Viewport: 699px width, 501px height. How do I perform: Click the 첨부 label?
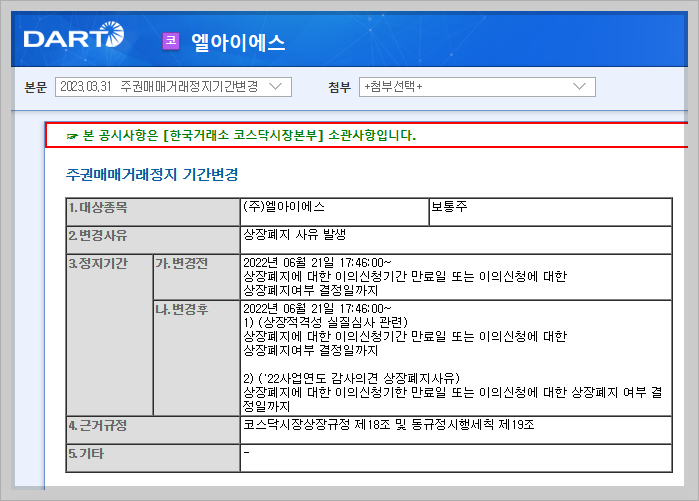[x=340, y=87]
